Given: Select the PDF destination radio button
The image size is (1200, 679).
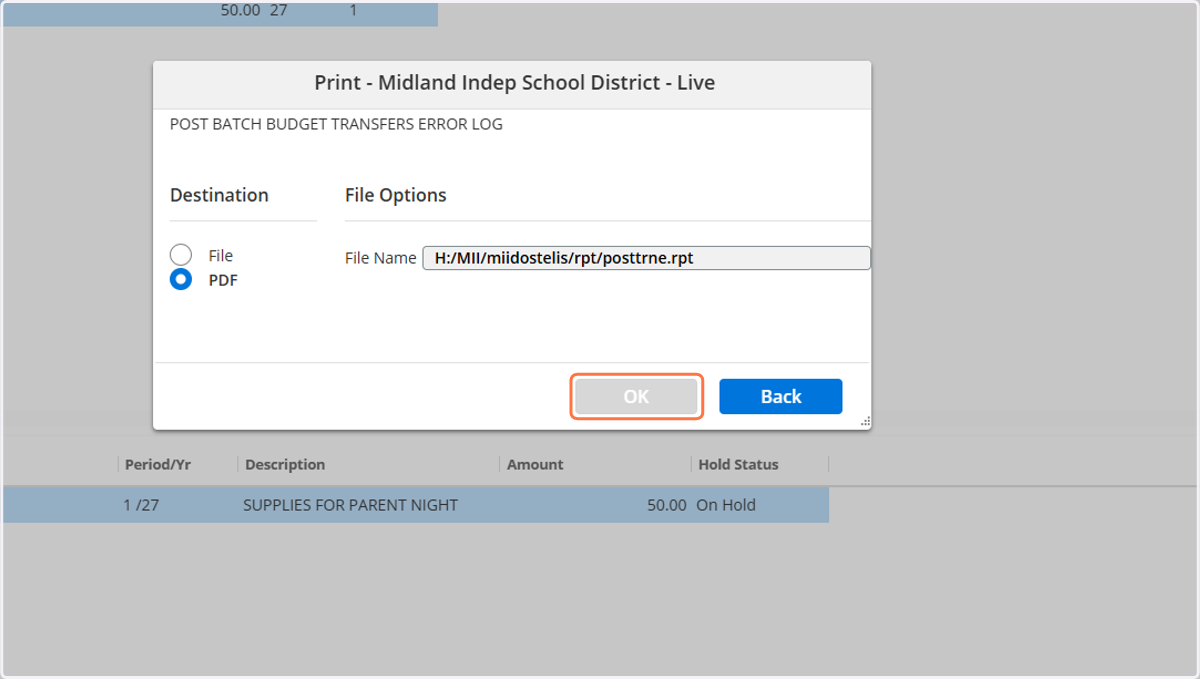Looking at the screenshot, I should (x=181, y=280).
